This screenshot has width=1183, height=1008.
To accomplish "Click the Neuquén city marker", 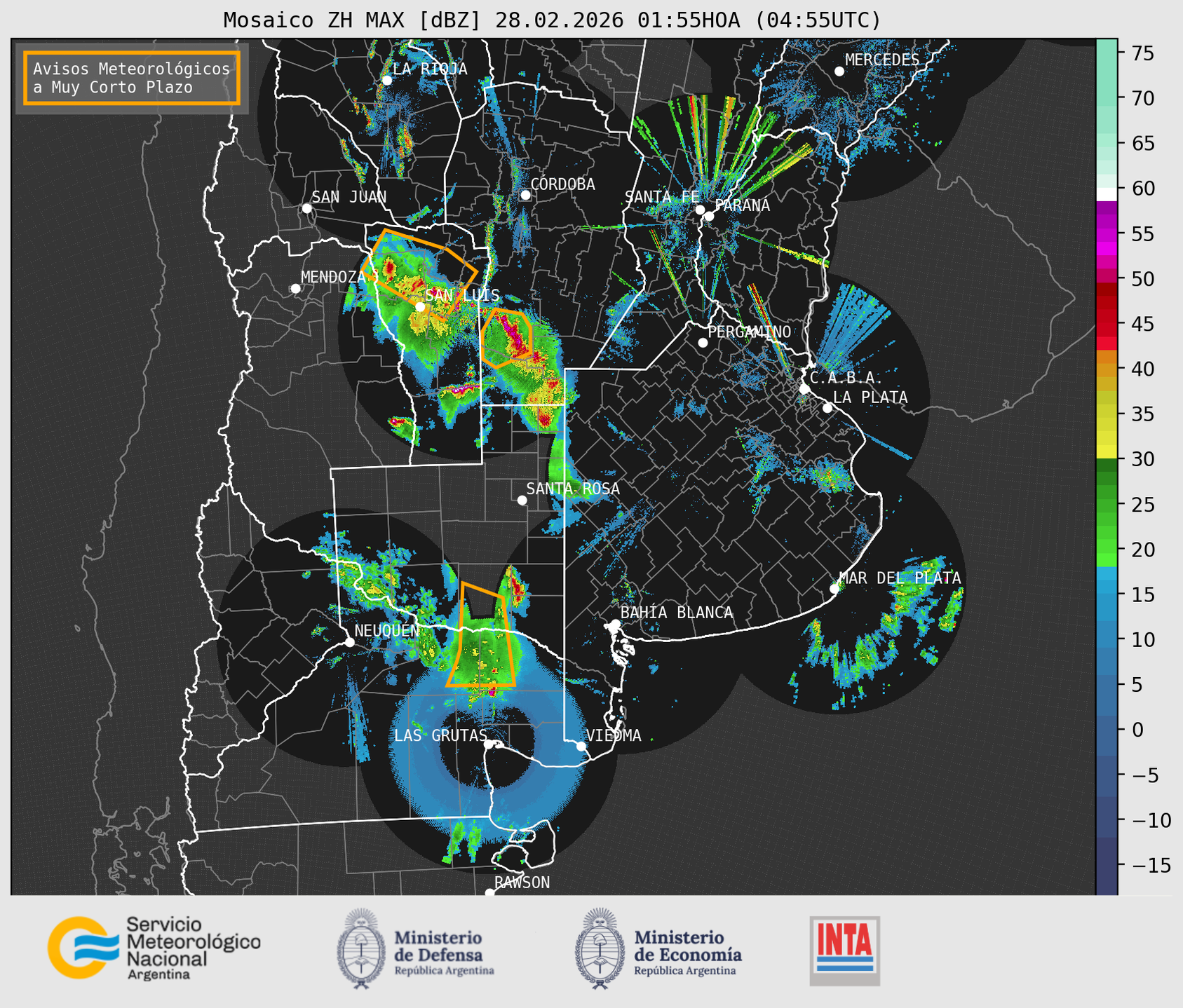I will click(349, 642).
